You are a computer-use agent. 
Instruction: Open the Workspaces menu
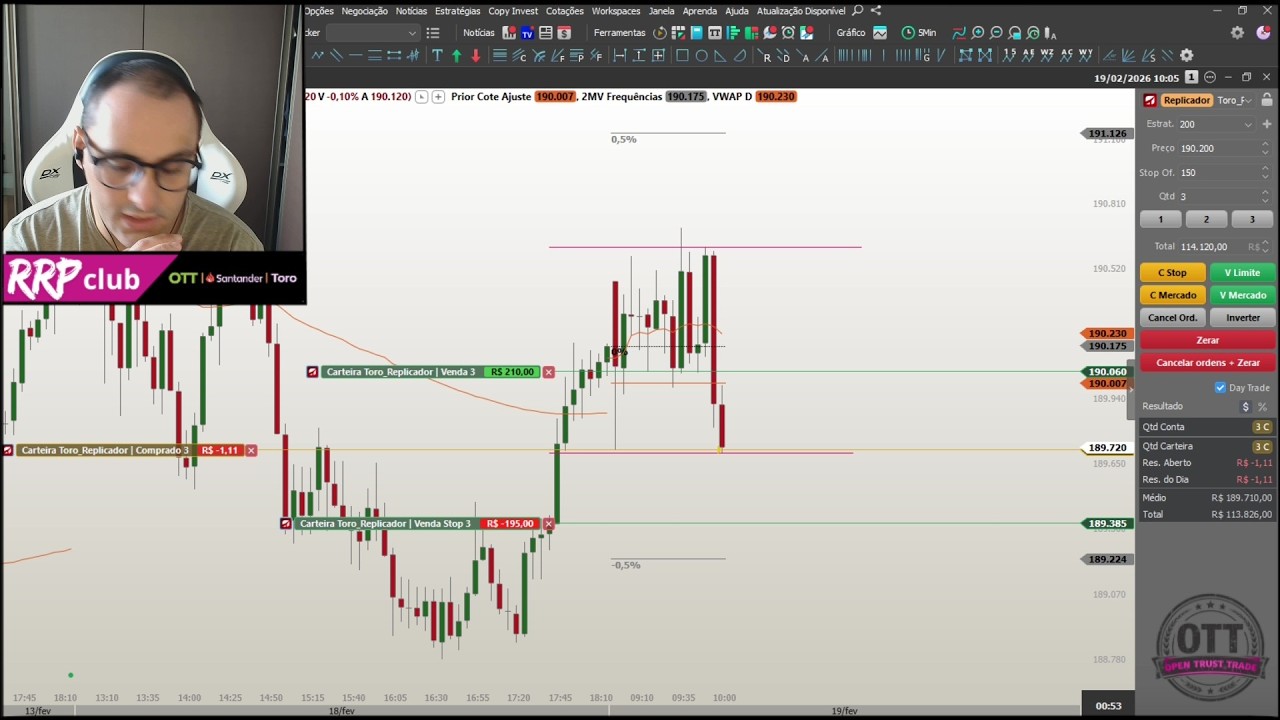click(616, 11)
